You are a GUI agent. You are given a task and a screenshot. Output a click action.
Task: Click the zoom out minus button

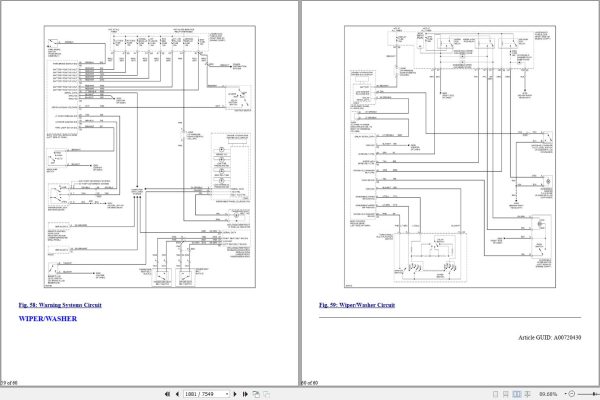(572, 394)
